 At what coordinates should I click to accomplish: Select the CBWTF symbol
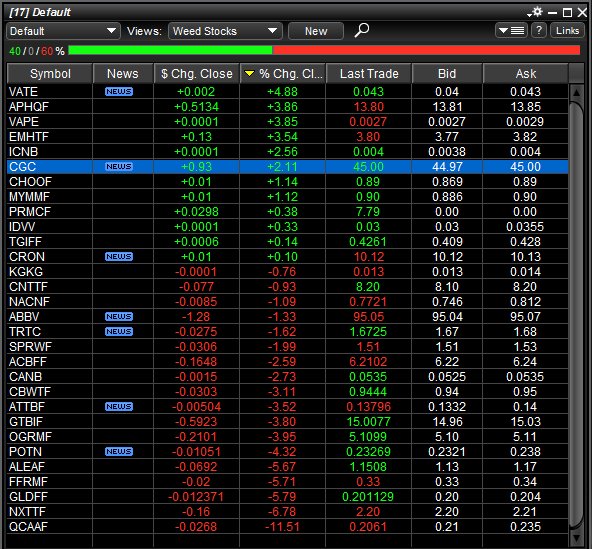tap(29, 391)
